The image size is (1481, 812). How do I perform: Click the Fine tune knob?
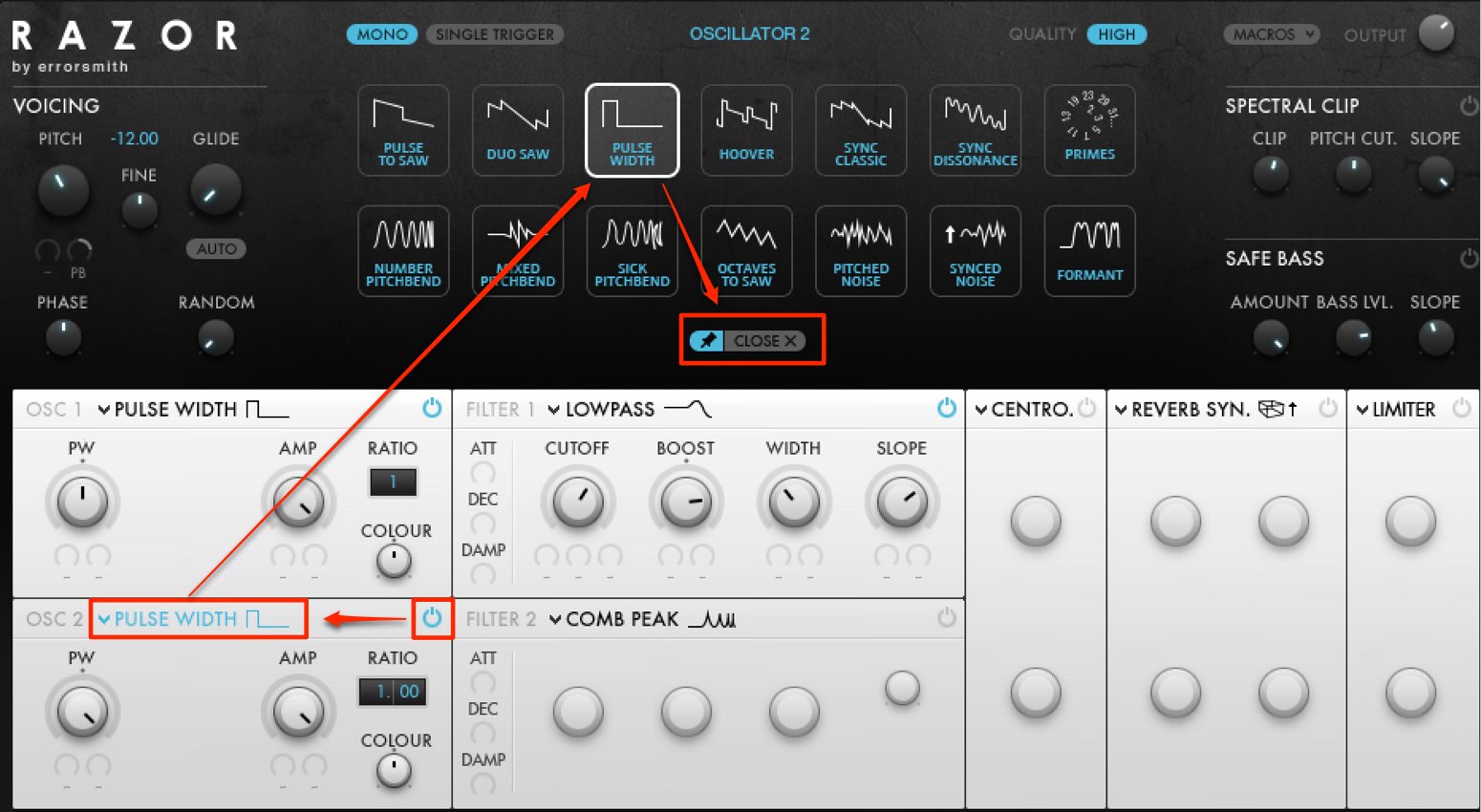pos(140,209)
